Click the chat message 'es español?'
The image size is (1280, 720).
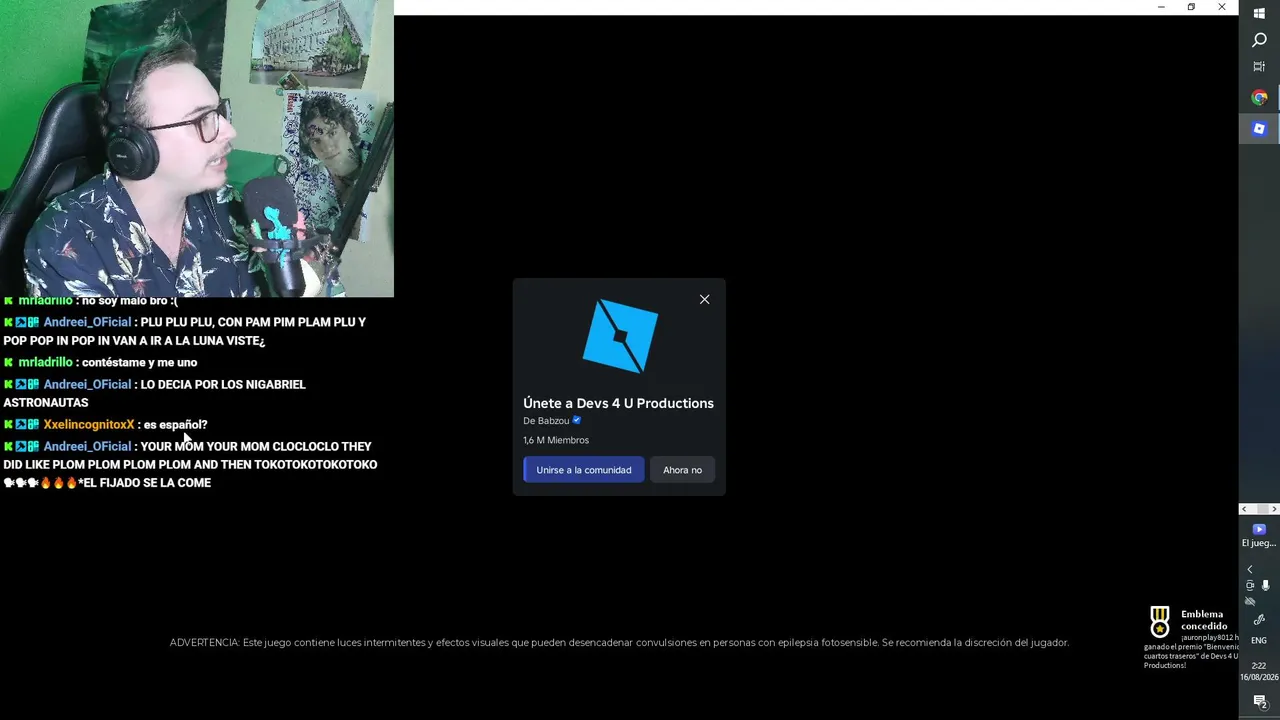(x=176, y=425)
